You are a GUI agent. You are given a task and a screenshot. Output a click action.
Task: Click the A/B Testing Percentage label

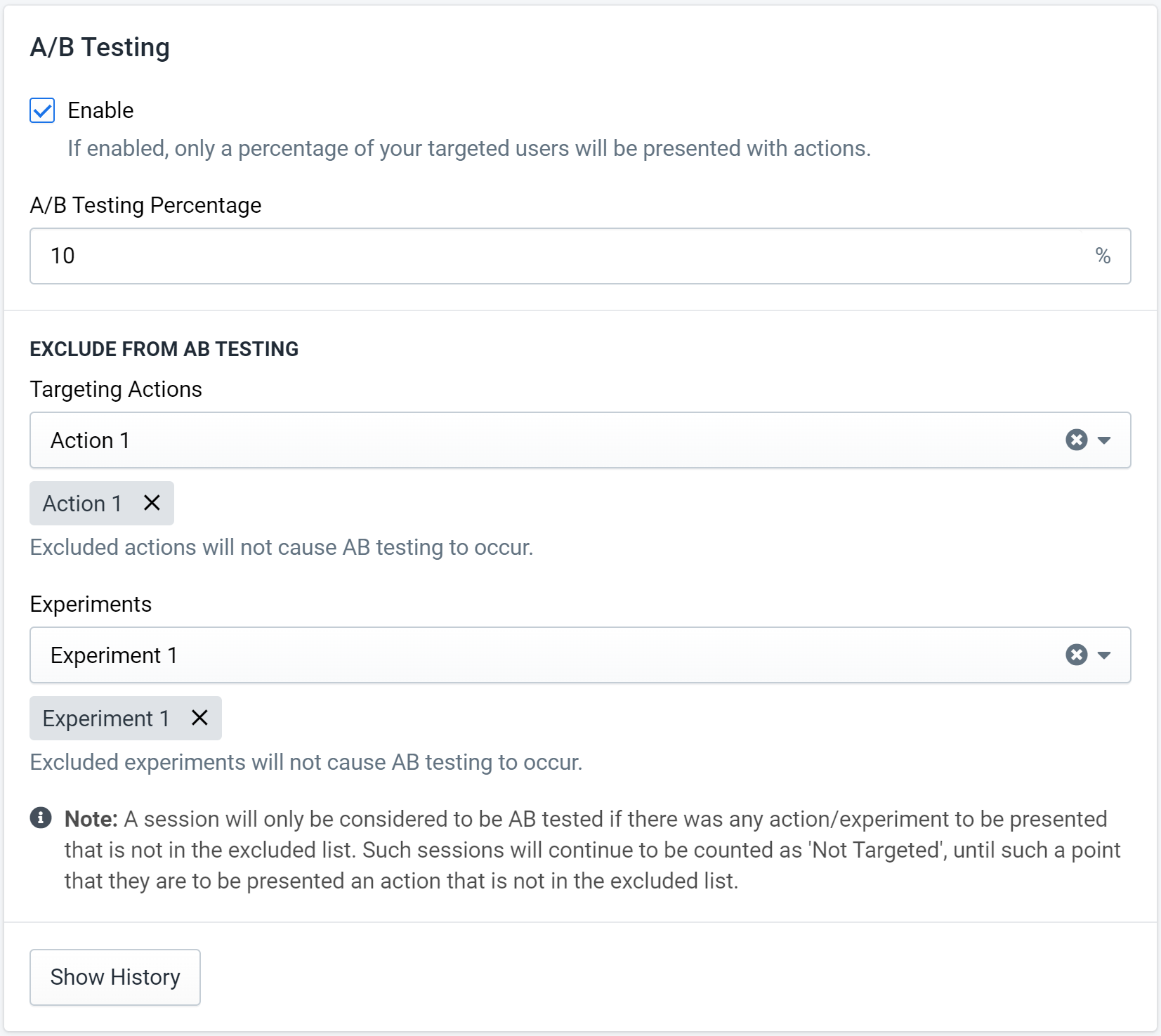(x=145, y=205)
